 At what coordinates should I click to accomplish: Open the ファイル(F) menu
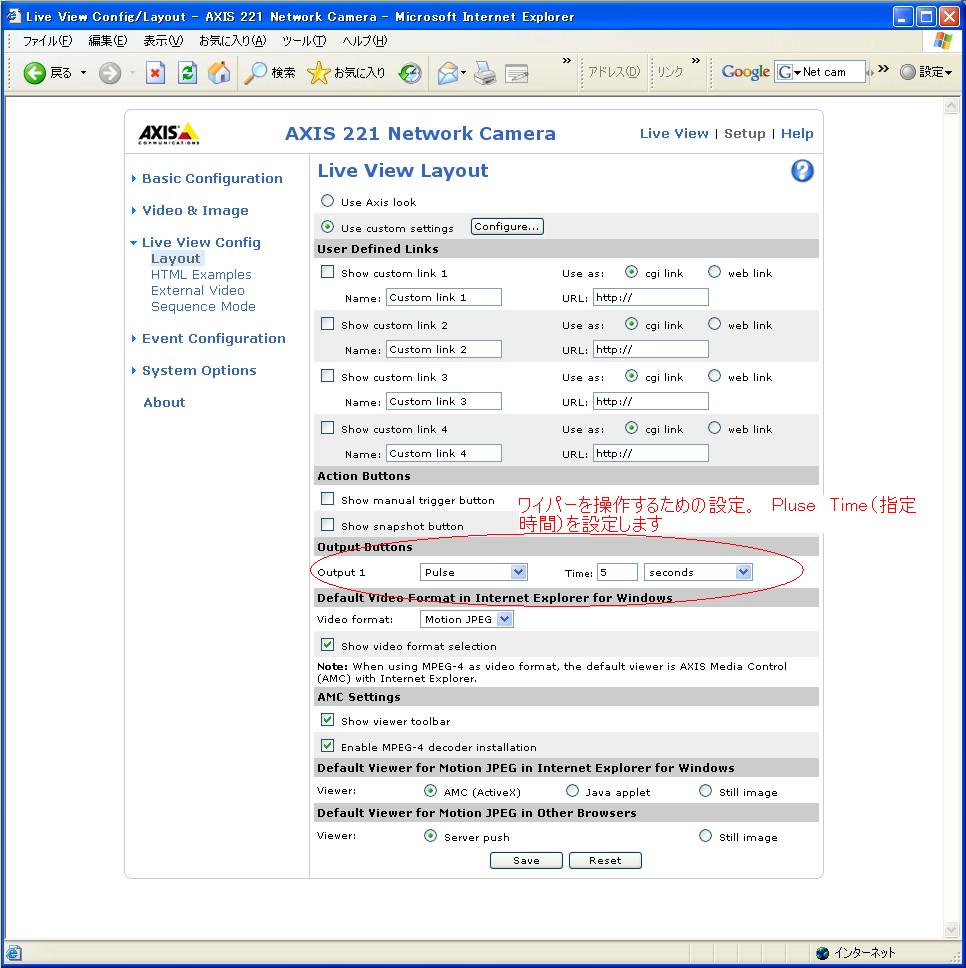pyautogui.click(x=48, y=41)
